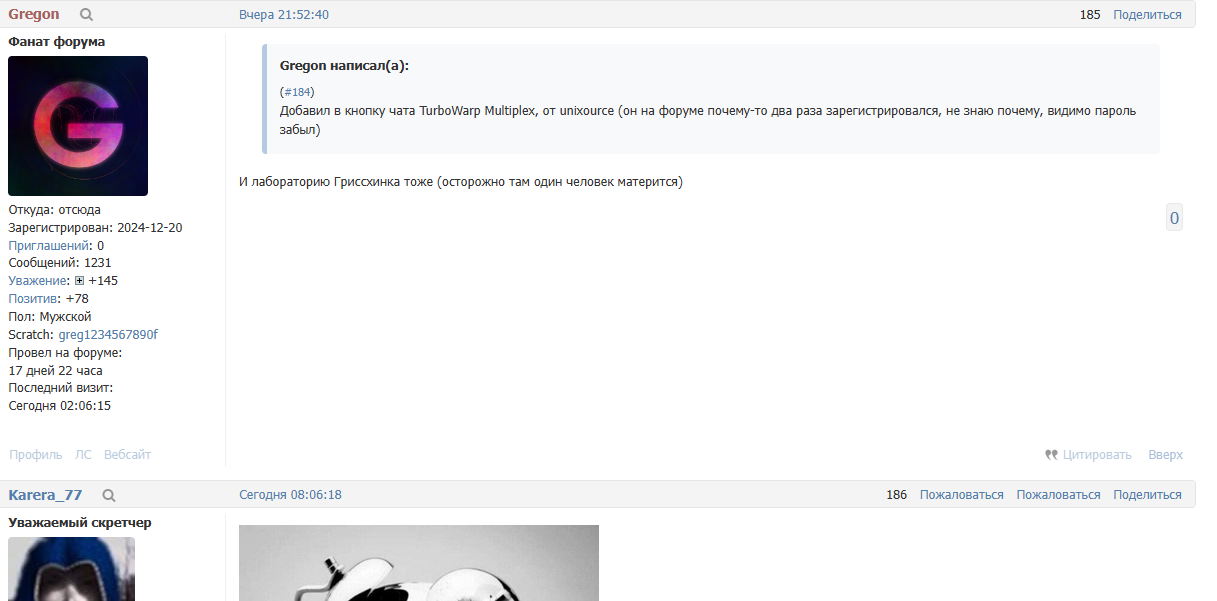Follow the #184 link in the quote

pyautogui.click(x=298, y=92)
